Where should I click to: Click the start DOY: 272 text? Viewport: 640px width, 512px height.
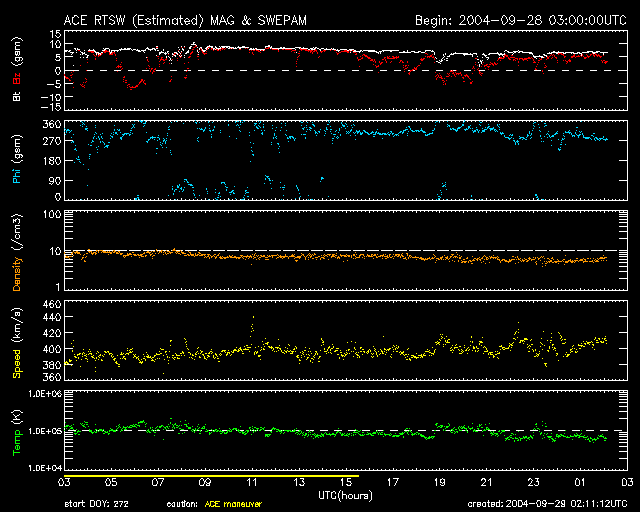97,505
